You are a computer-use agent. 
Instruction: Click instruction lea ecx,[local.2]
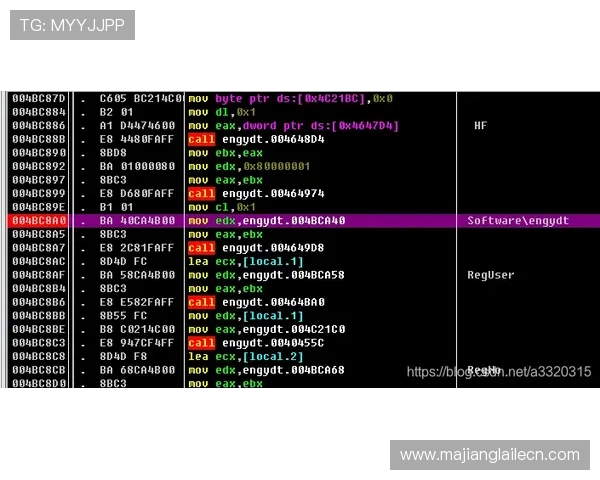click(246, 357)
